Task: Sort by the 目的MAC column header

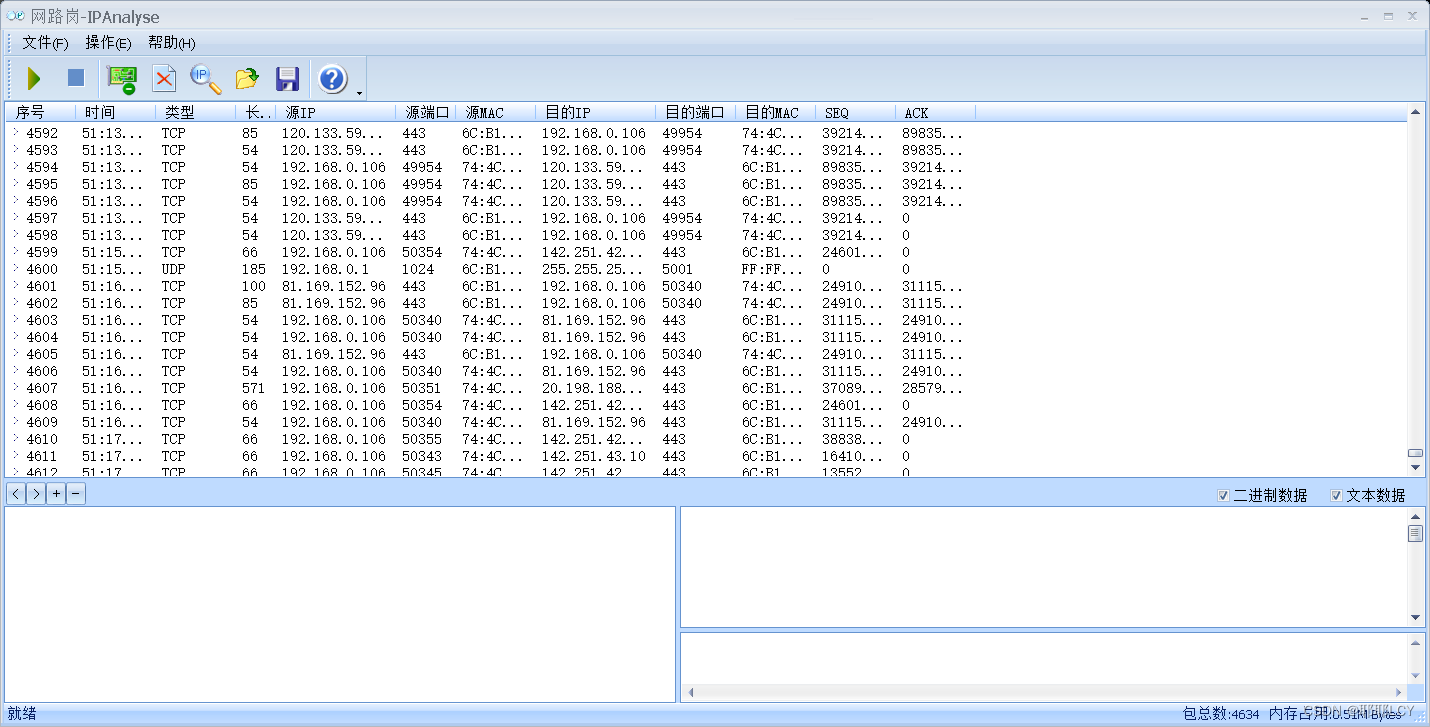Action: point(776,112)
